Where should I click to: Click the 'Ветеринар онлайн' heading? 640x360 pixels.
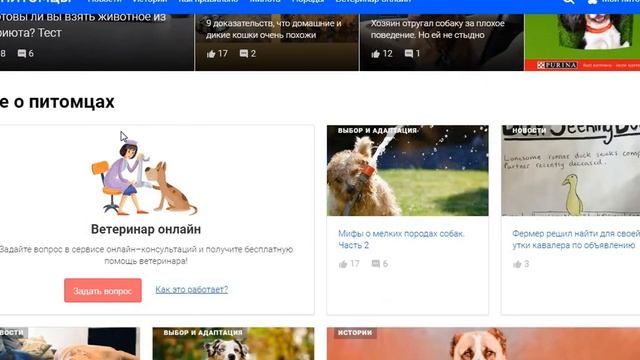(x=146, y=229)
